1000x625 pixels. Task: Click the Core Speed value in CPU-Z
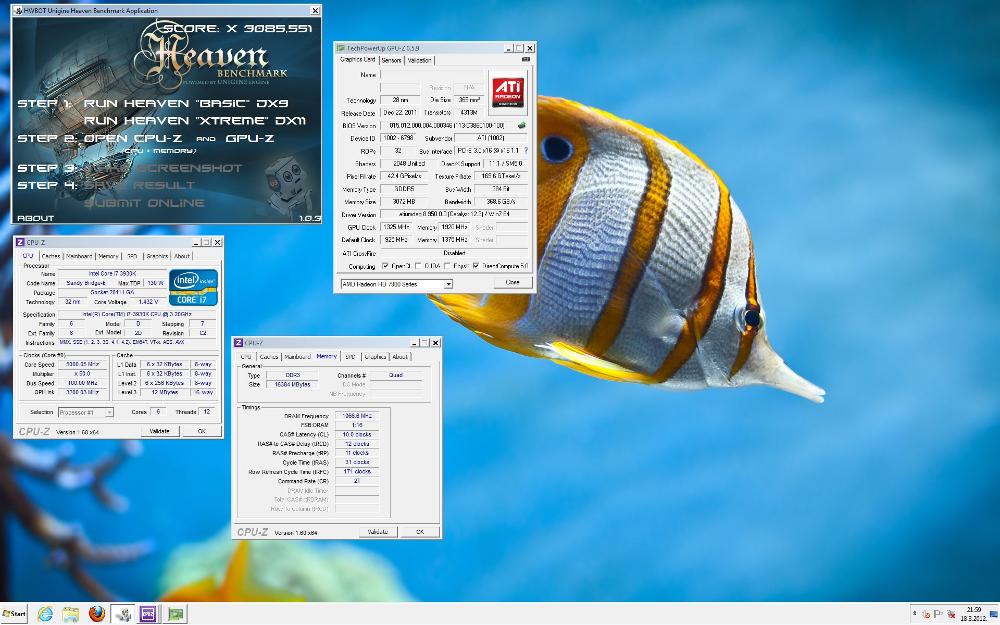(x=82, y=365)
